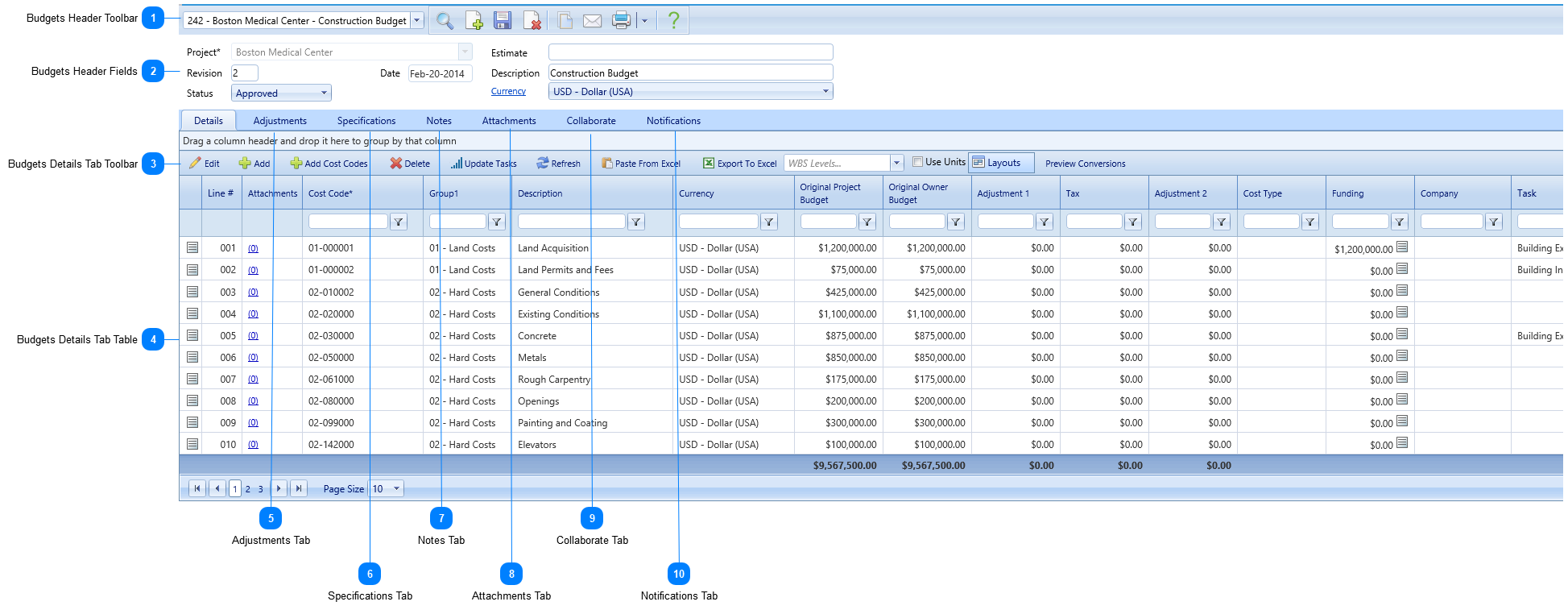Screen dimensions: 1568x610
Task: Send by email using the envelope icon
Action: click(592, 21)
